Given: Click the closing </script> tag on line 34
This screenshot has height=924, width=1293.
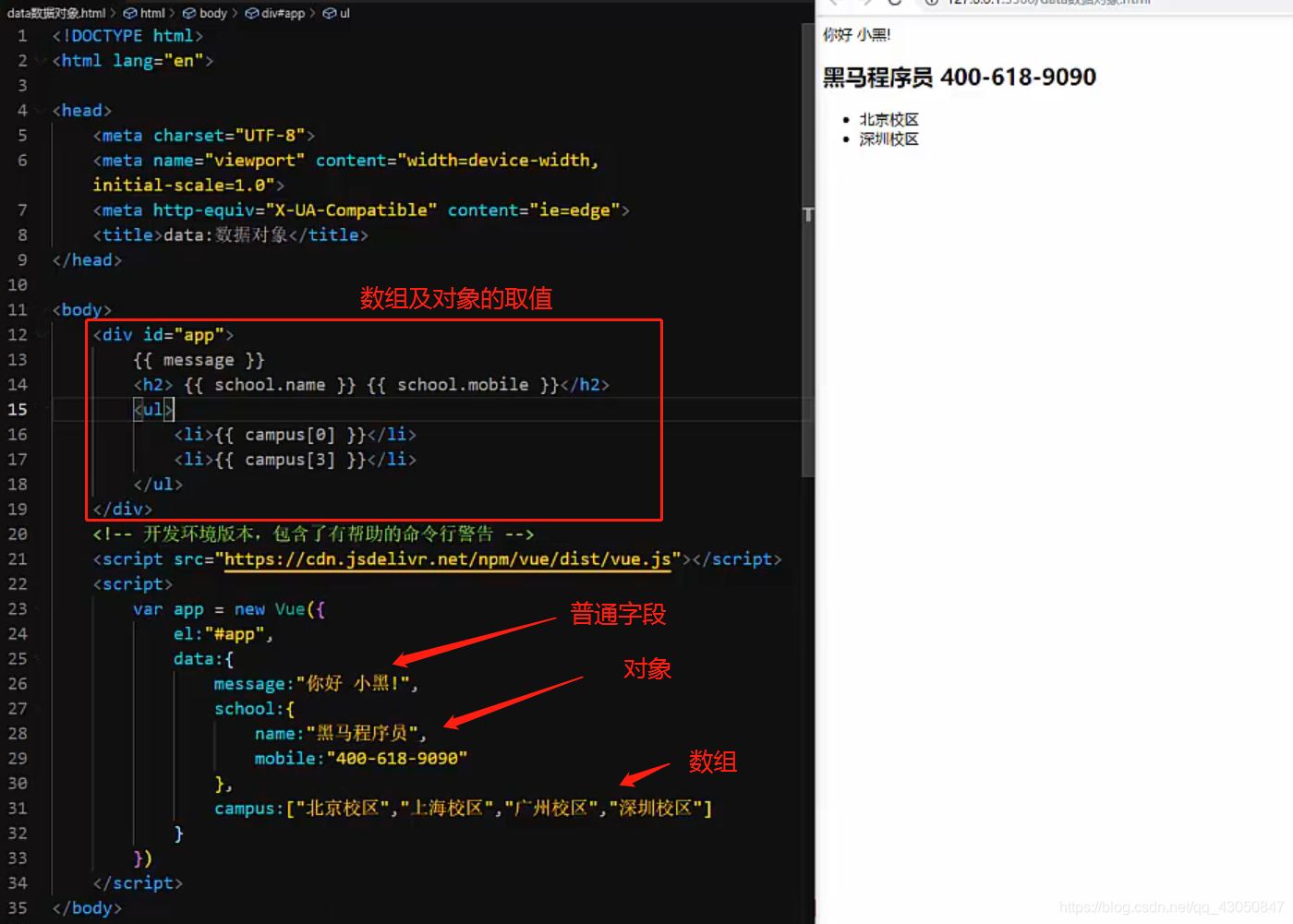Looking at the screenshot, I should coord(138,883).
